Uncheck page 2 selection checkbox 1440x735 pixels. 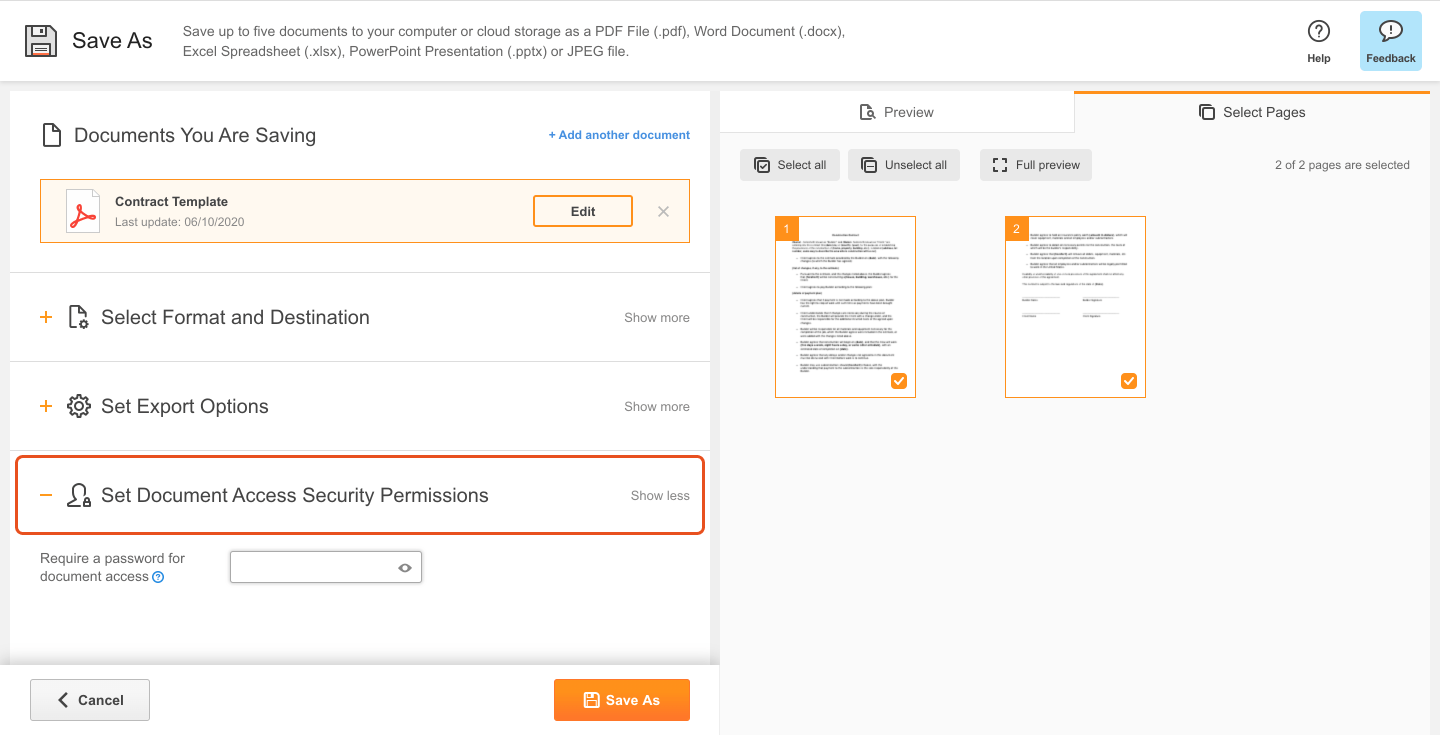click(x=1129, y=381)
